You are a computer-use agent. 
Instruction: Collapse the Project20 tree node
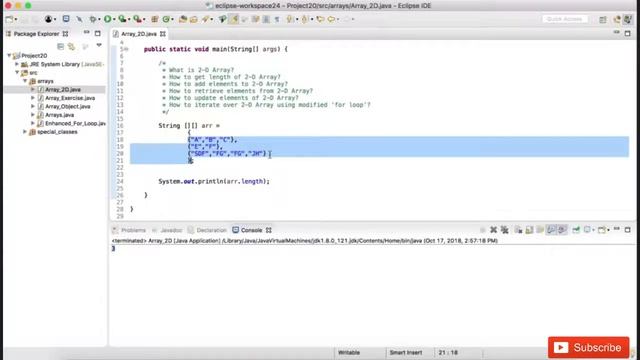tap(9, 56)
